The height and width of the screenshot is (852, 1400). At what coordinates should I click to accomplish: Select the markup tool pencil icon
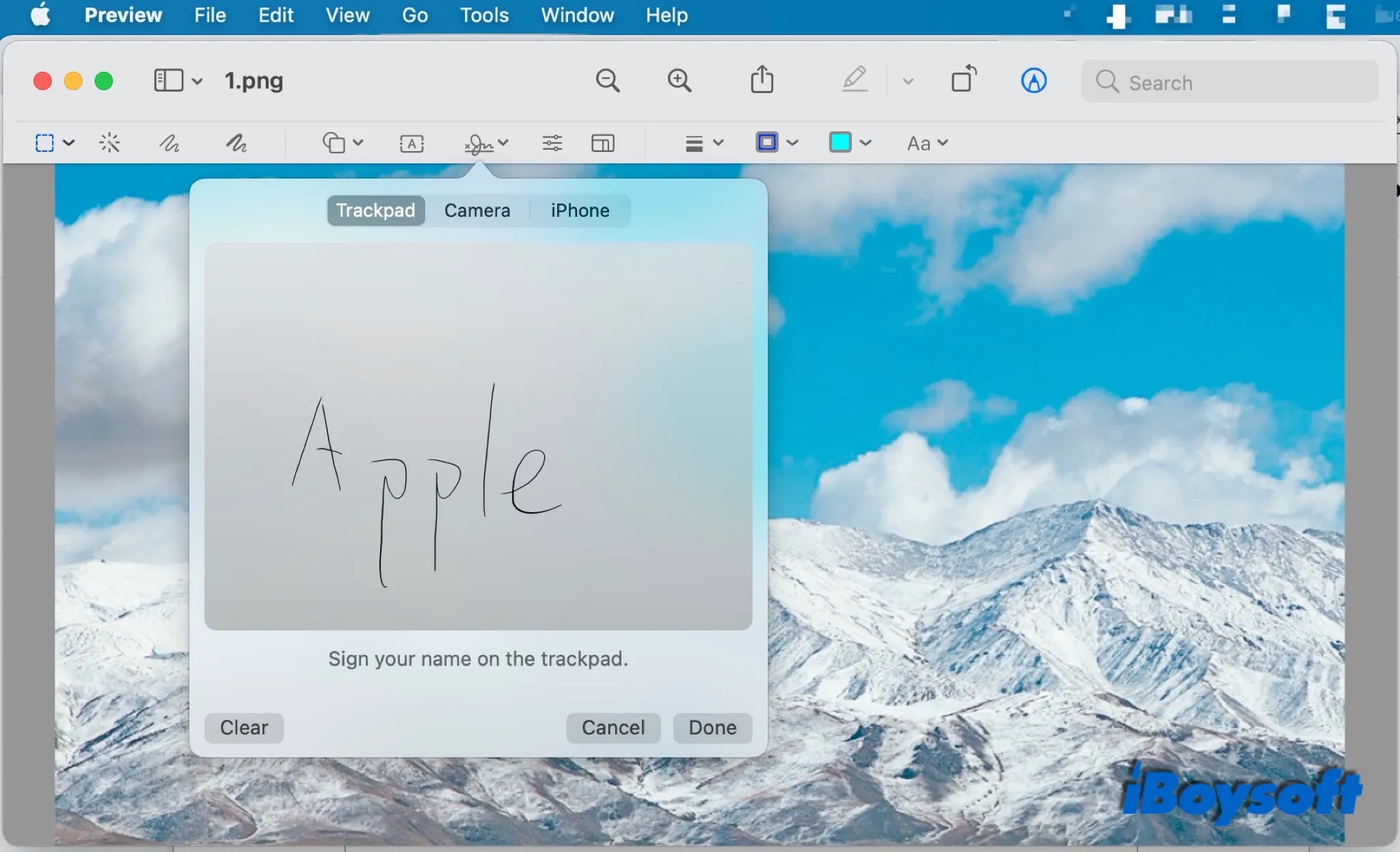pyautogui.click(x=855, y=80)
